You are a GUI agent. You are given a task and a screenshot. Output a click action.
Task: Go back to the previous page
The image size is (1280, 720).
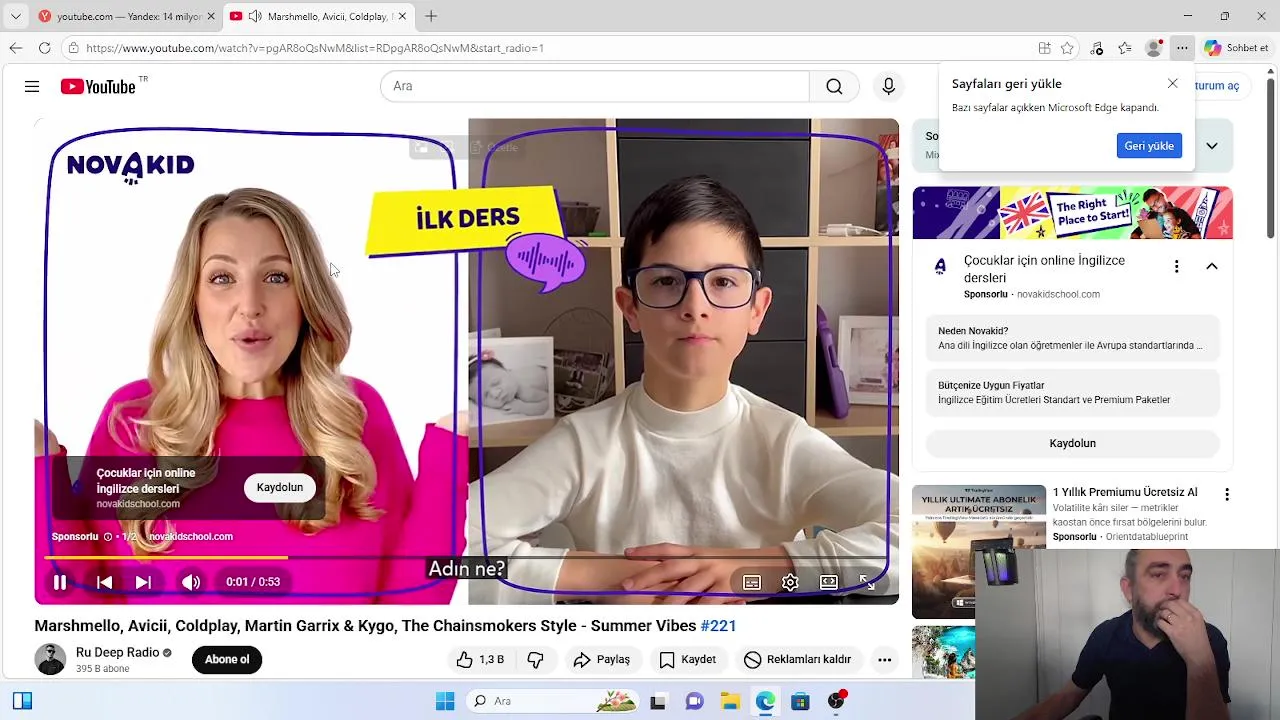point(15,48)
